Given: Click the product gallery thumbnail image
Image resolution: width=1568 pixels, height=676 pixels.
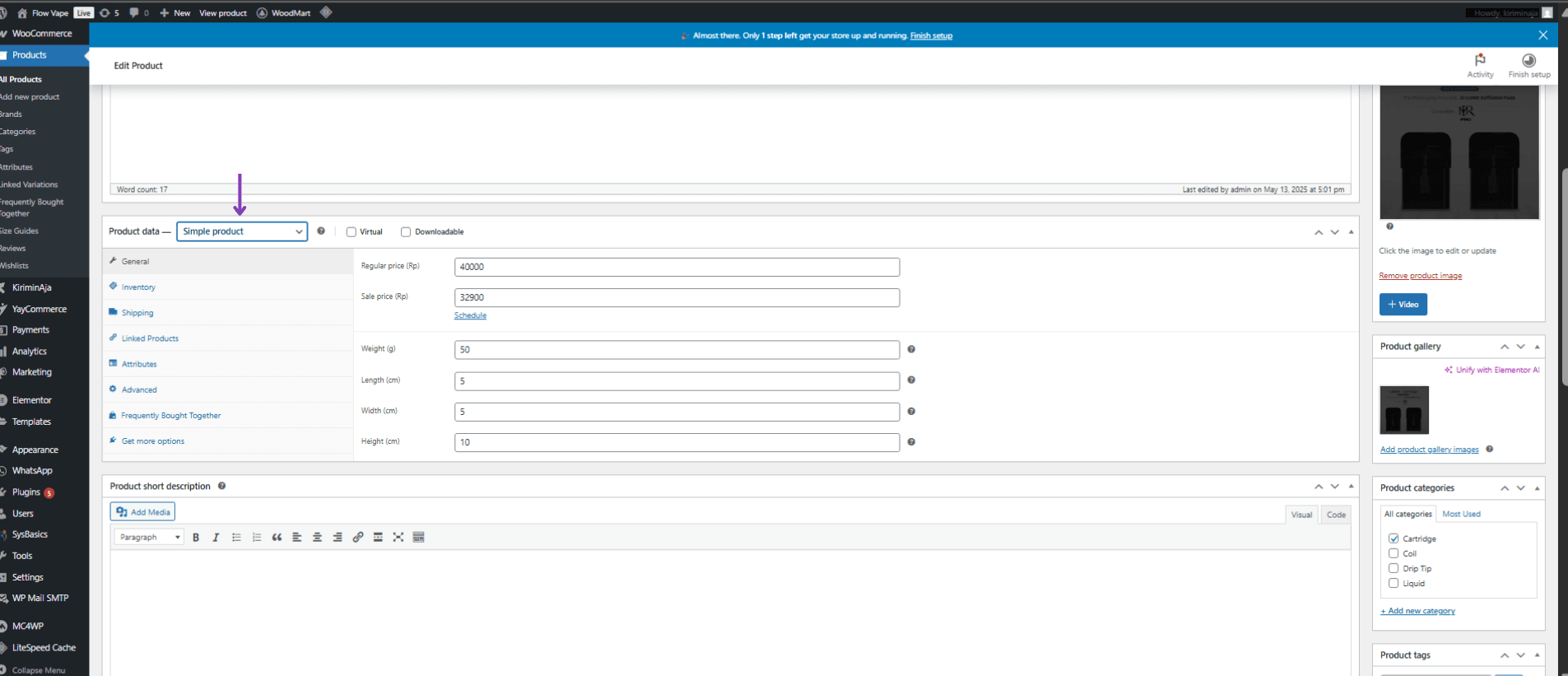Looking at the screenshot, I should click(1404, 409).
